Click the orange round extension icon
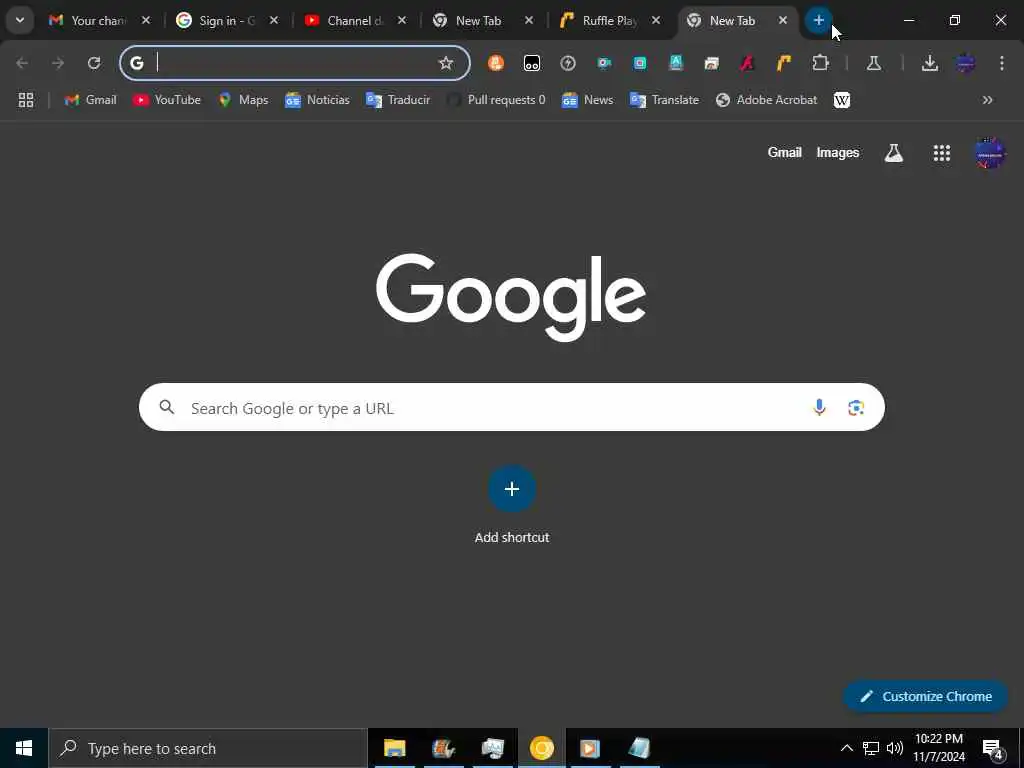The height and width of the screenshot is (768, 1024). (496, 63)
